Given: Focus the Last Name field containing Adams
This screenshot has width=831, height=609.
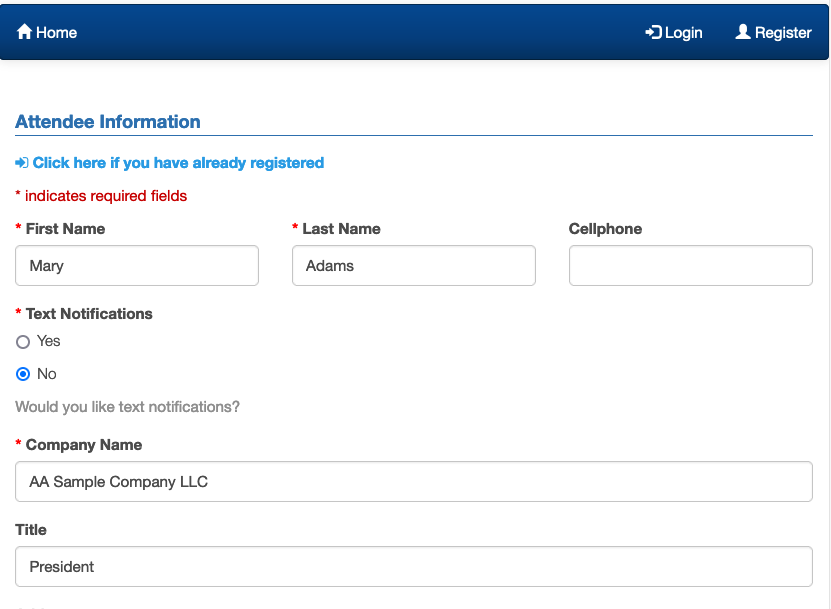Looking at the screenshot, I should [x=413, y=266].
